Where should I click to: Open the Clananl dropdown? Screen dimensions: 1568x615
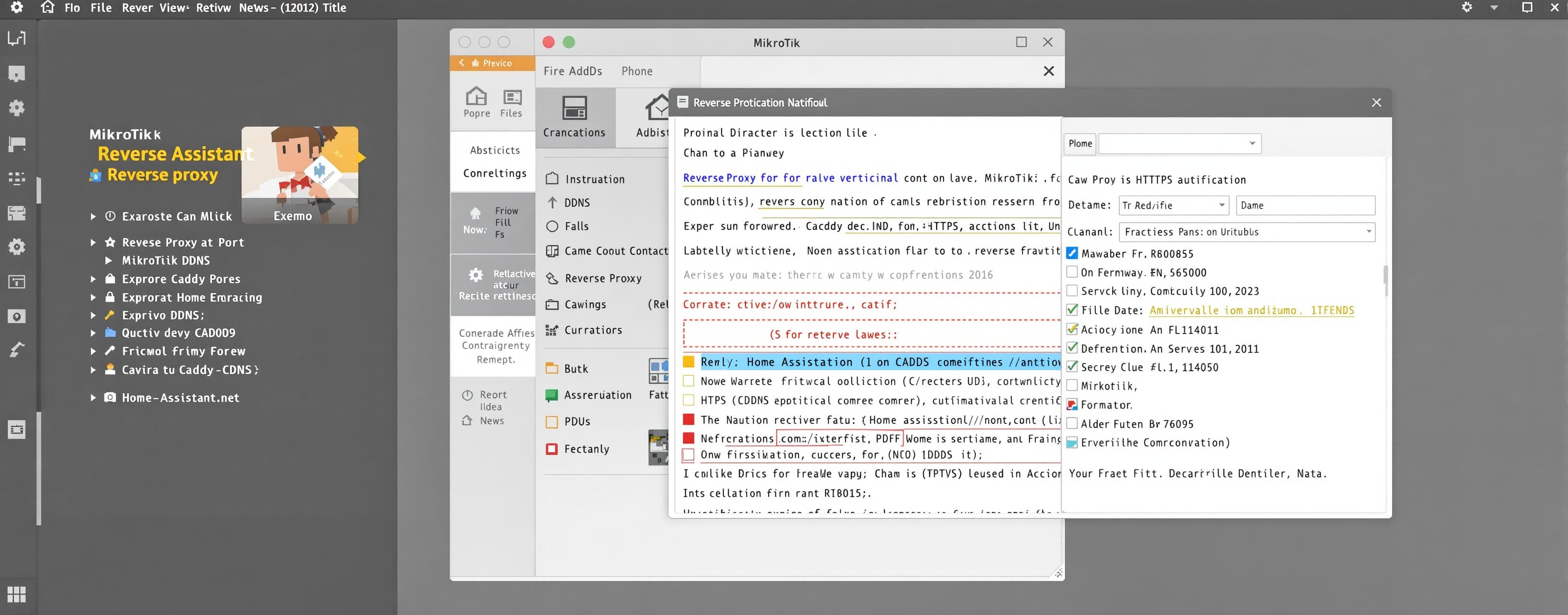pyautogui.click(x=1247, y=232)
